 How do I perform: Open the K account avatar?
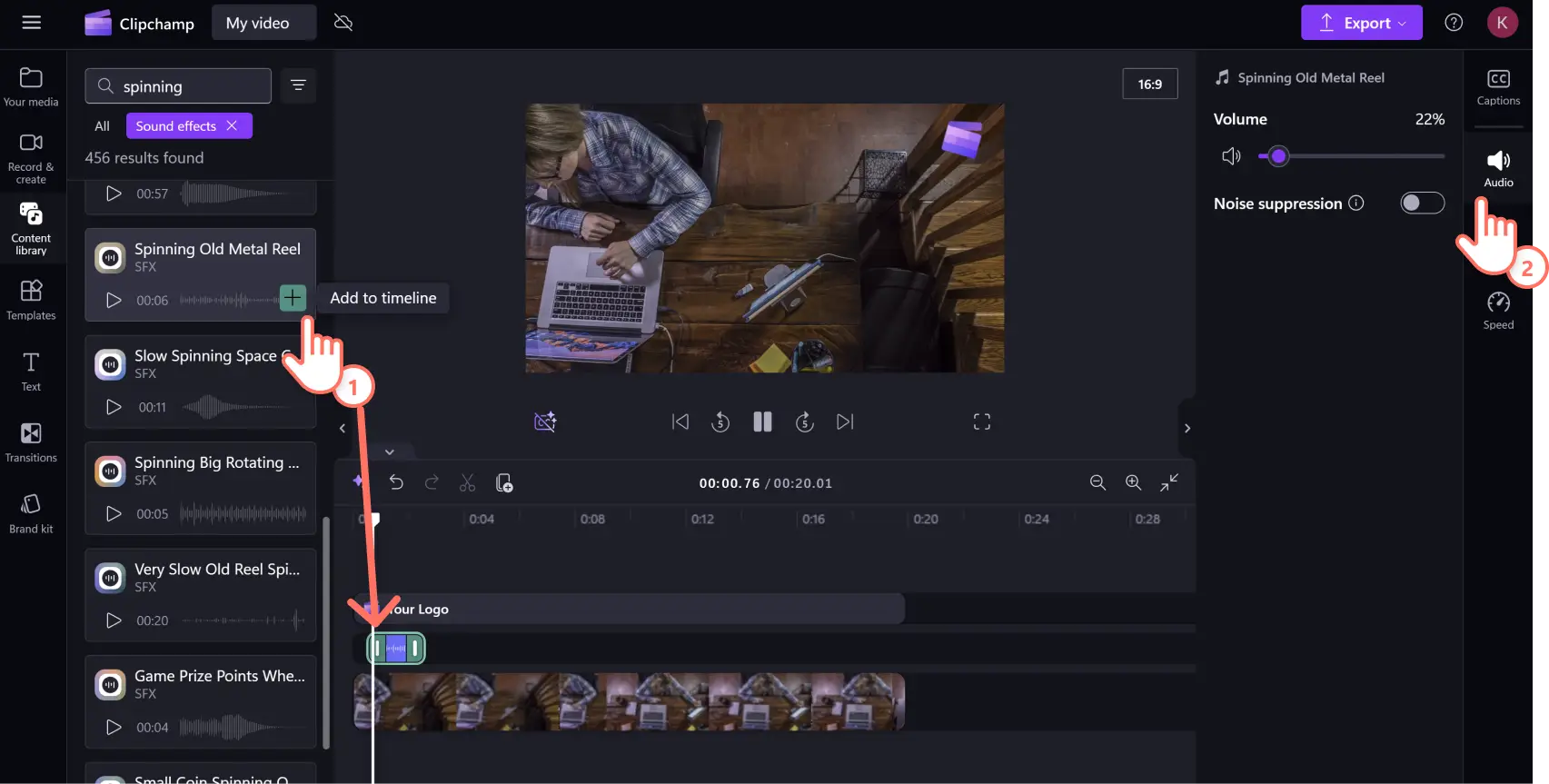(x=1502, y=23)
